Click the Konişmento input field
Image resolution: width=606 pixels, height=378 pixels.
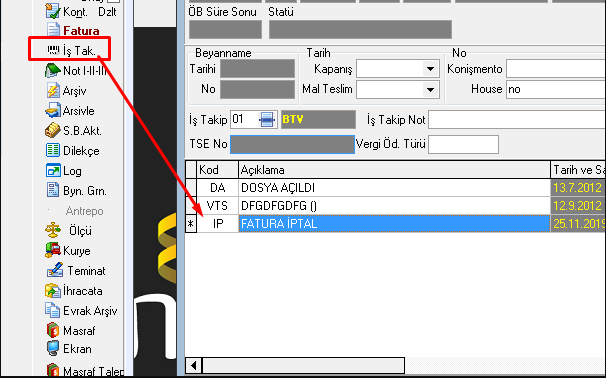556,69
